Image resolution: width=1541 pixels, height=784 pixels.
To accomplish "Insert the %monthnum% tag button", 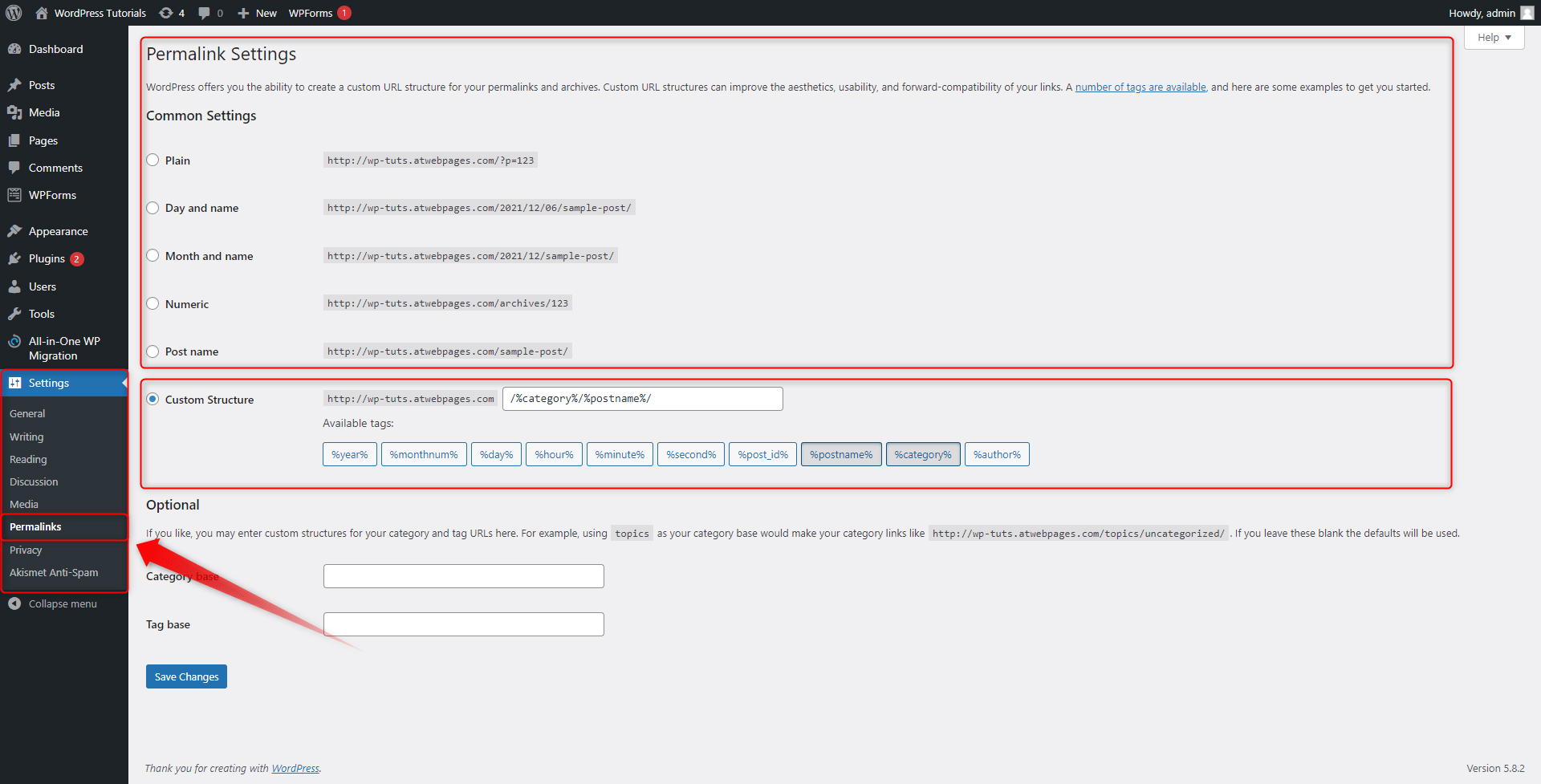I will pyautogui.click(x=424, y=454).
